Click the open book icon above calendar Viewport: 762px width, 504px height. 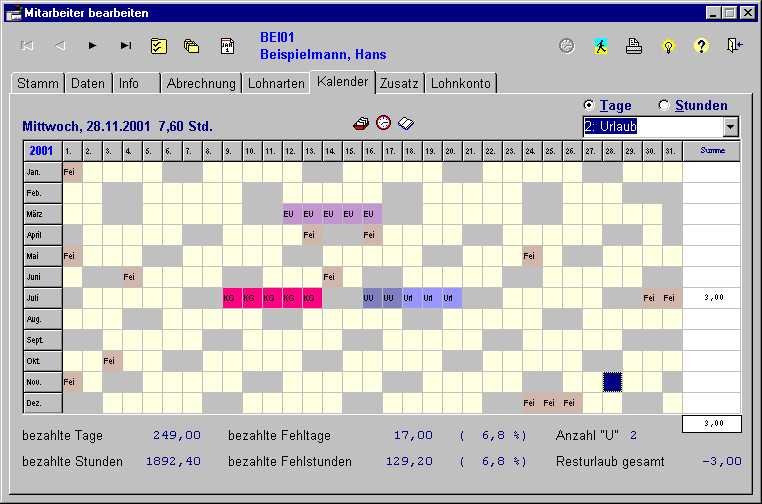[x=405, y=123]
